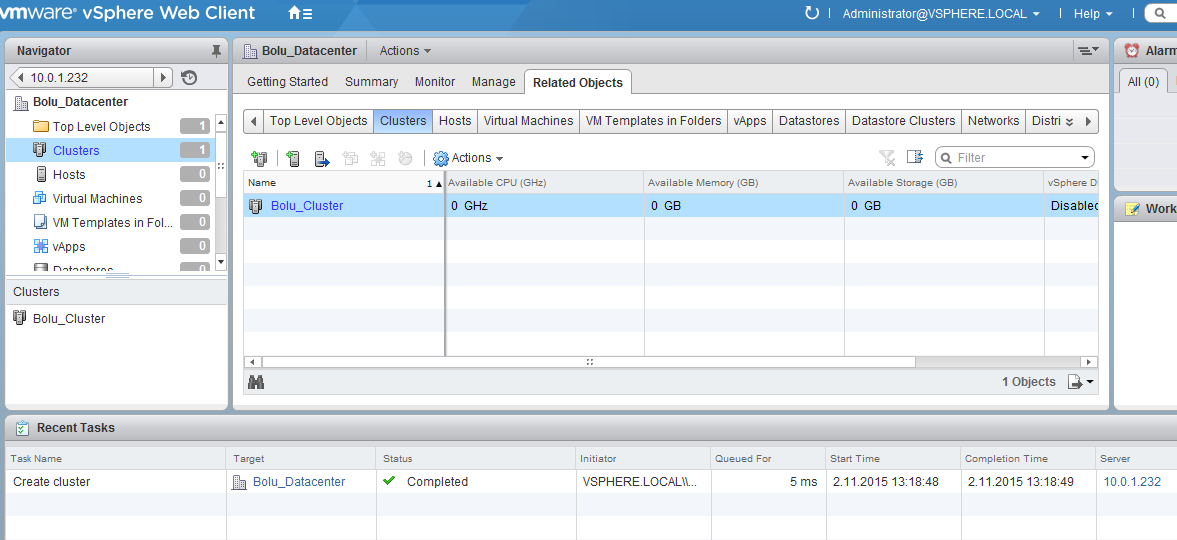The height and width of the screenshot is (540, 1177).
Task: Select the All (0) alarms tab
Action: tap(1143, 82)
